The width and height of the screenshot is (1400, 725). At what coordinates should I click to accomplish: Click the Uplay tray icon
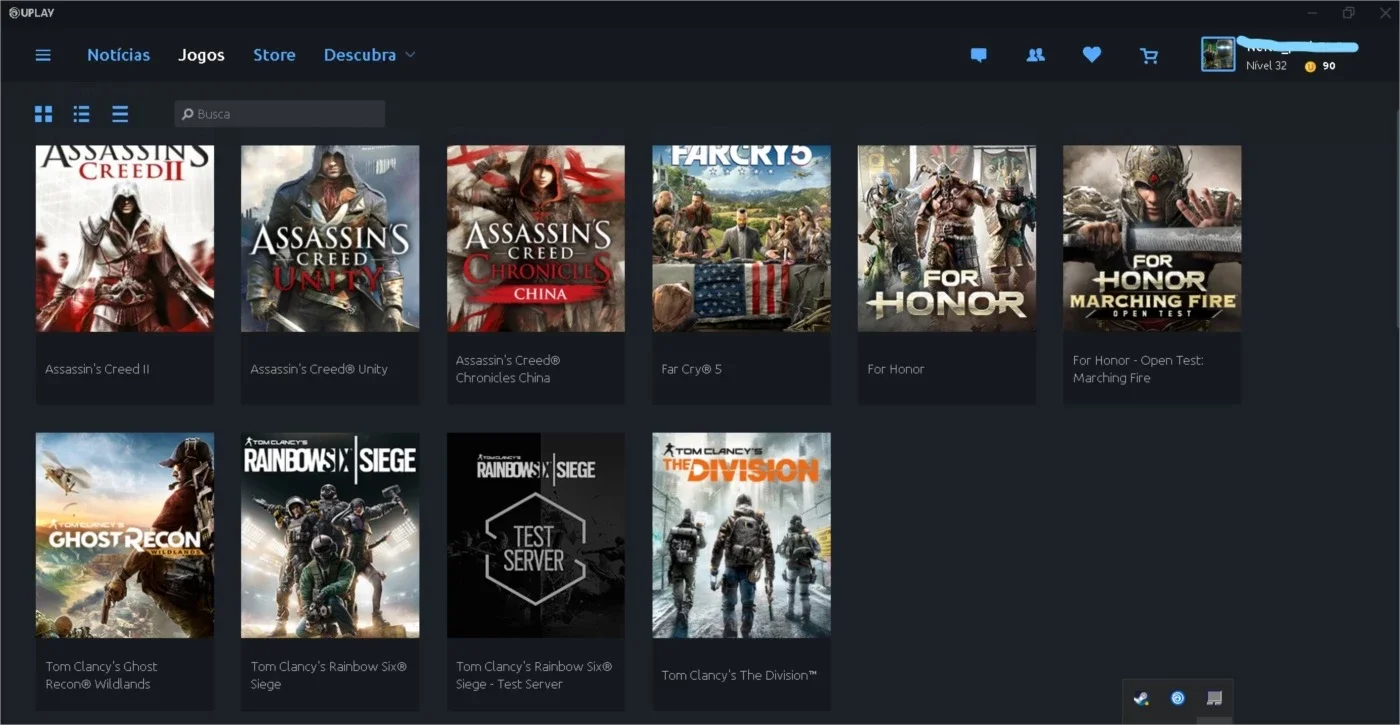pyautogui.click(x=1178, y=698)
